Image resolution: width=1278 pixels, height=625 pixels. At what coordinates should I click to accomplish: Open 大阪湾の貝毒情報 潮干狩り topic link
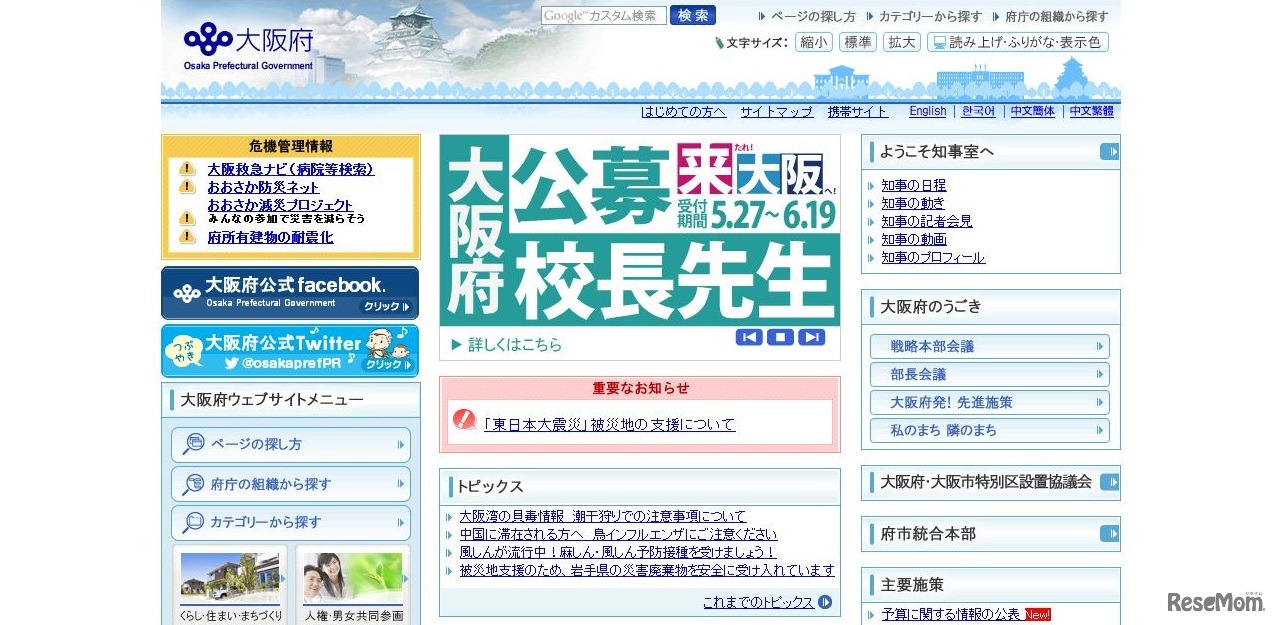[603, 516]
